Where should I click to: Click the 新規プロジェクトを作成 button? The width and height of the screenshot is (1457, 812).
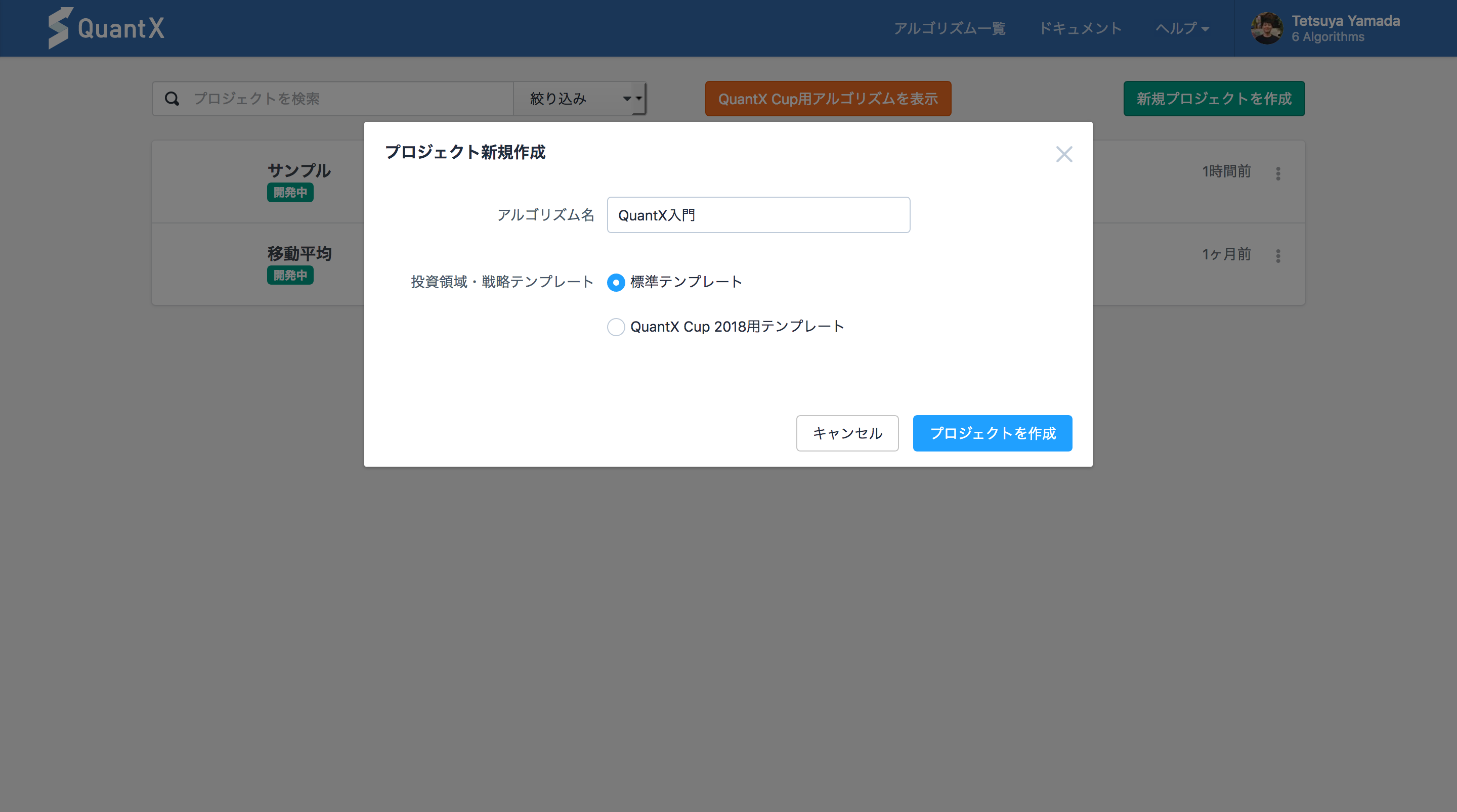[1213, 99]
